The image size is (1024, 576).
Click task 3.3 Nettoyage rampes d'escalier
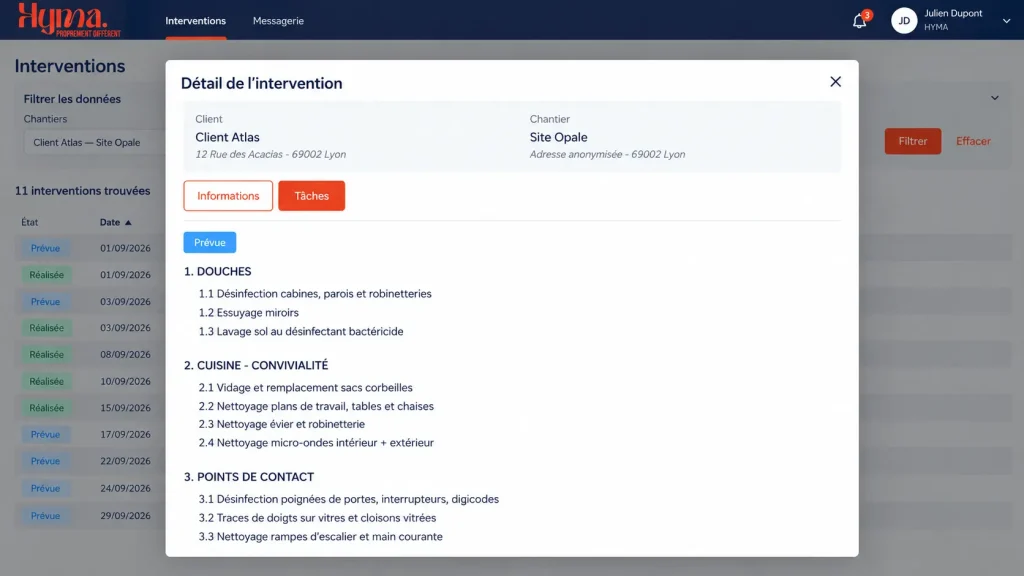pyautogui.click(x=320, y=537)
